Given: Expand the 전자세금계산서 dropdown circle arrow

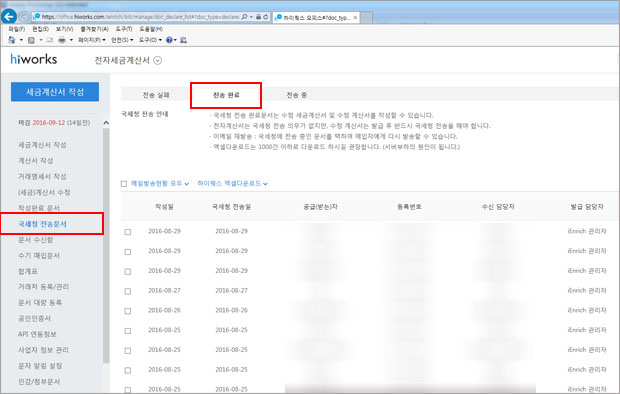Looking at the screenshot, I should (x=157, y=61).
